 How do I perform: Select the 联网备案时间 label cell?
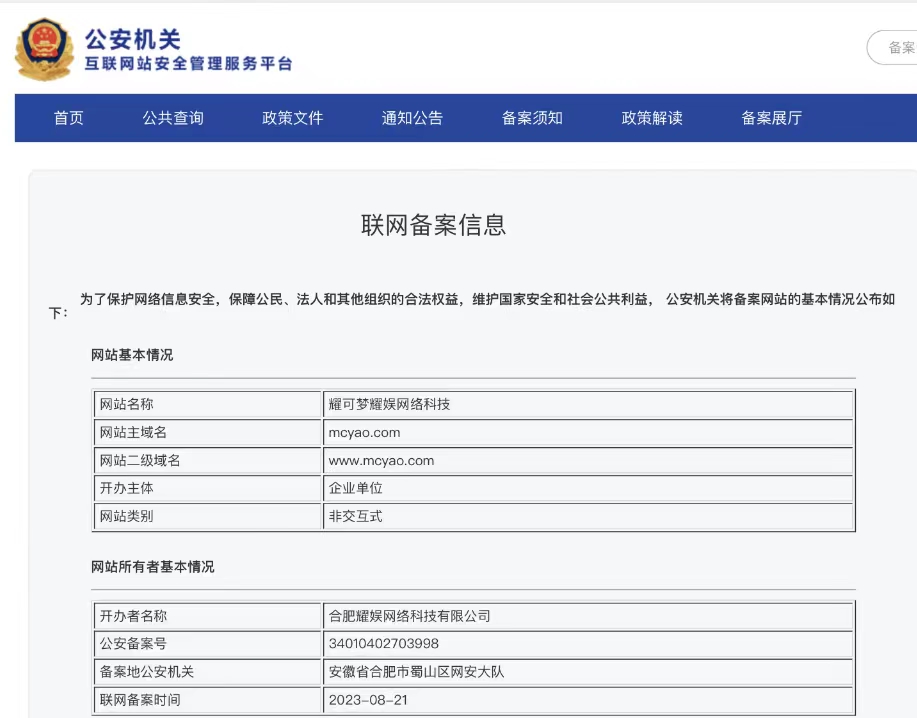208,700
